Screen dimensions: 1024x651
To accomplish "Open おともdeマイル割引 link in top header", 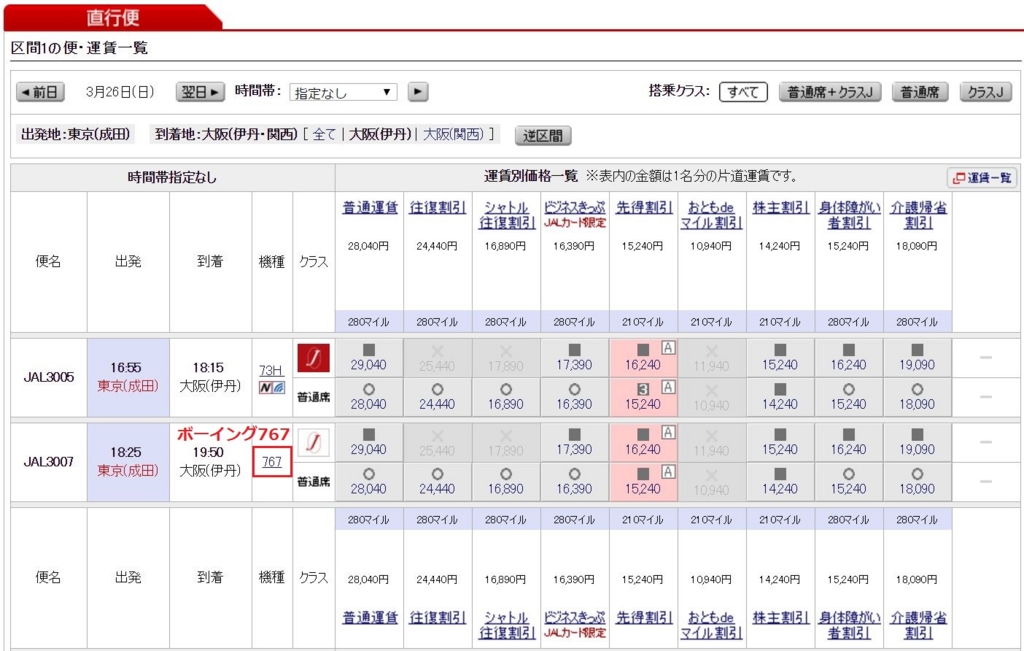I will pos(711,215).
